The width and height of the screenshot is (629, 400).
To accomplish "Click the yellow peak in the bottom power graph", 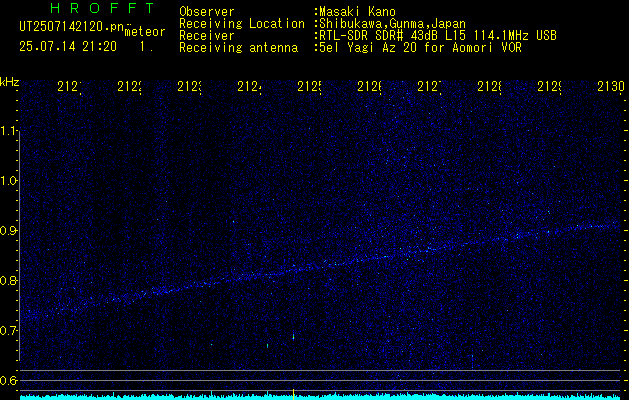I will 293,394.
